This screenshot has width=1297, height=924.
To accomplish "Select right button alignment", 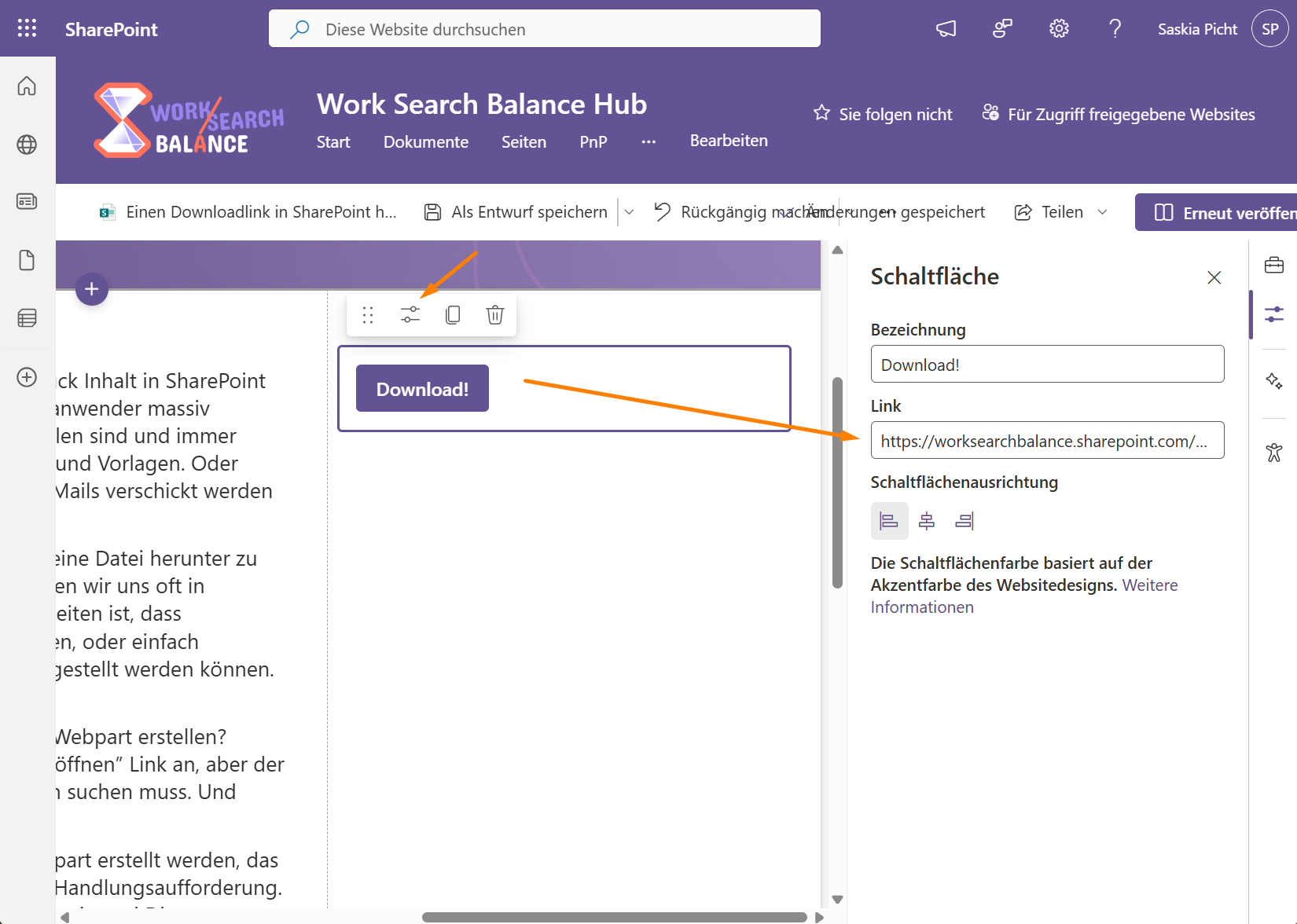I will tap(964, 521).
